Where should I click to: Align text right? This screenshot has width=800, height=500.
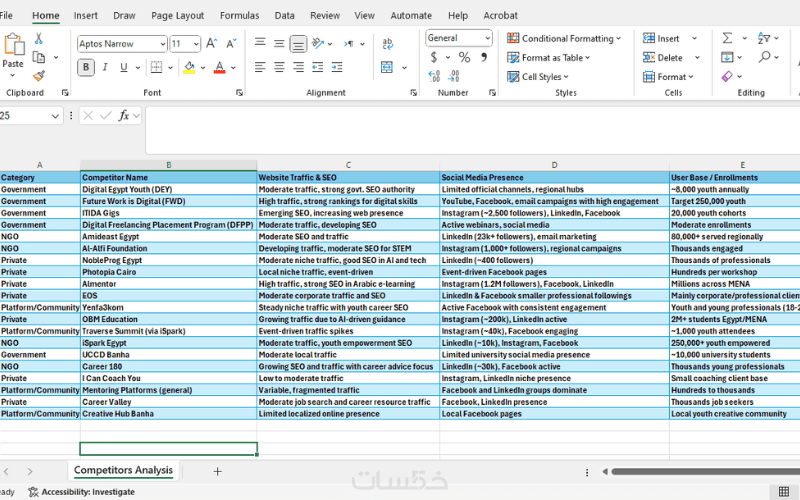[x=298, y=67]
